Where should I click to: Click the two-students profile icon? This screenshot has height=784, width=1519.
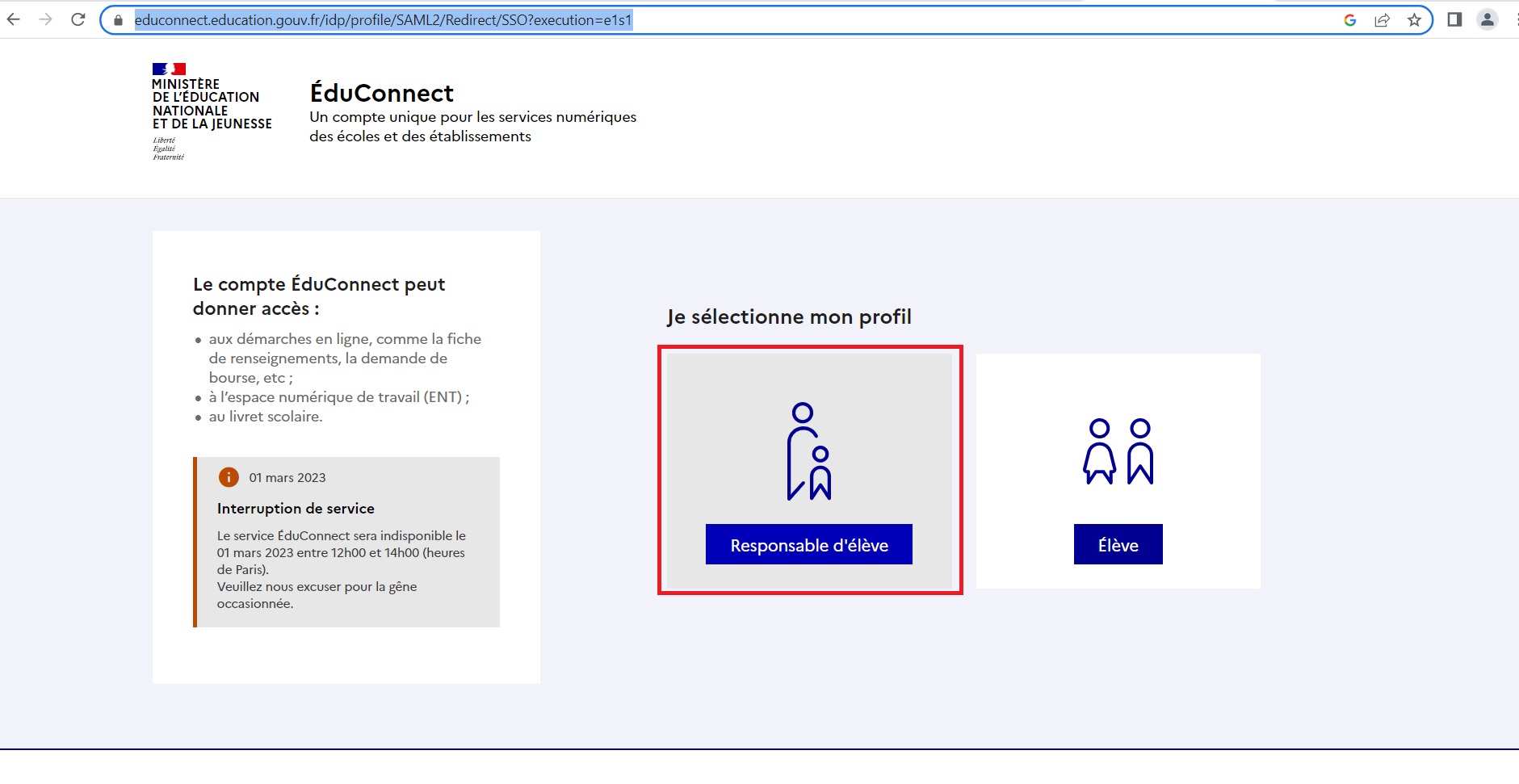click(x=1118, y=451)
